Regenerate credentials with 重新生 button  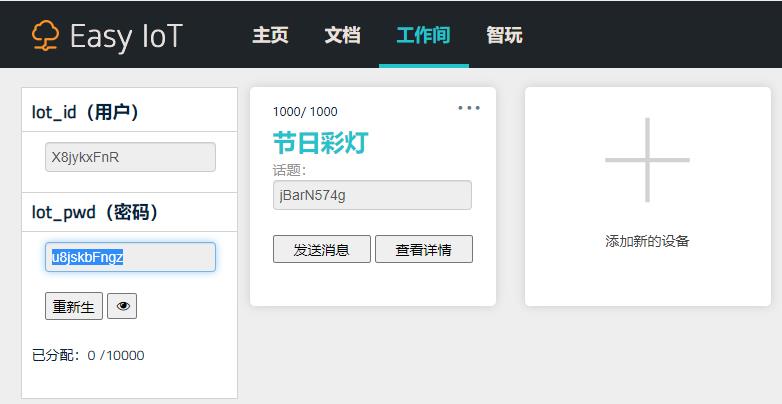point(74,306)
